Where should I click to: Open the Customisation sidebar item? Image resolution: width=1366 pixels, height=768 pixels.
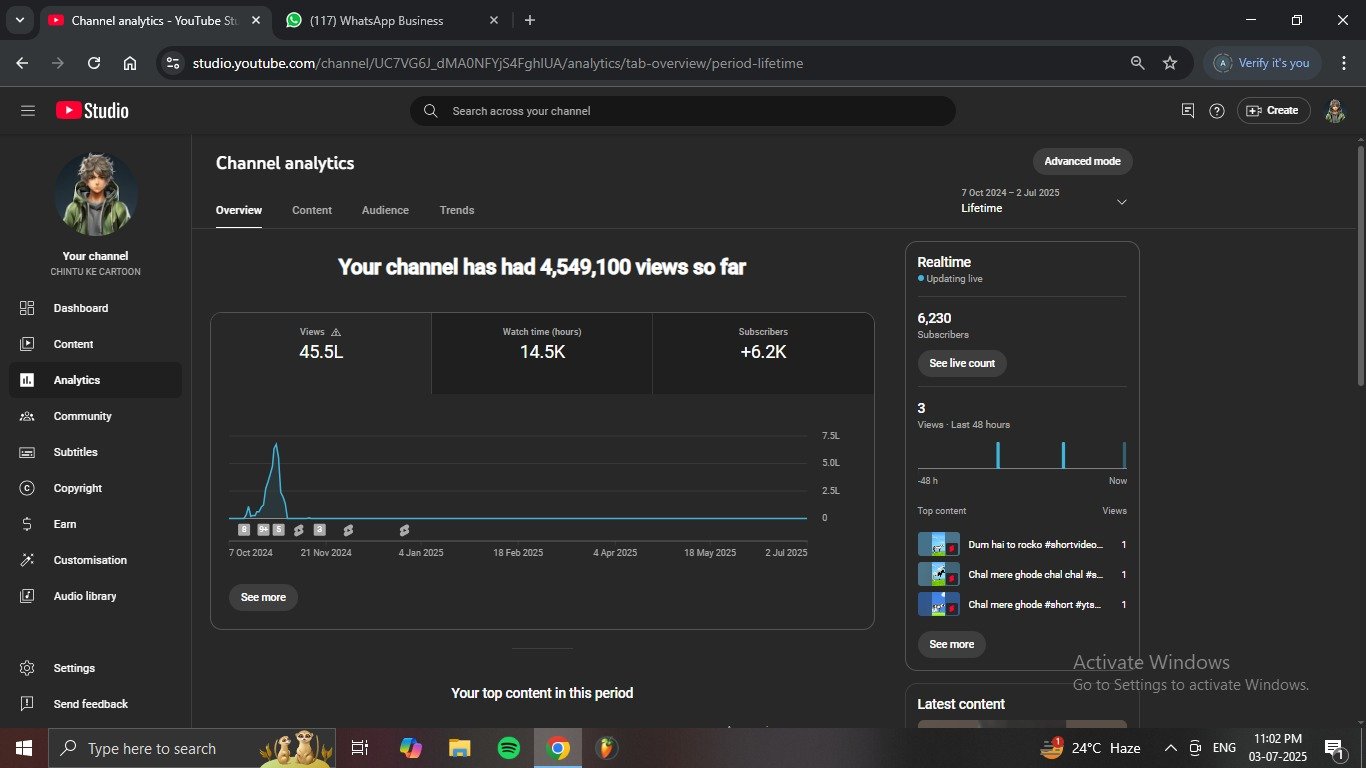pos(96,560)
